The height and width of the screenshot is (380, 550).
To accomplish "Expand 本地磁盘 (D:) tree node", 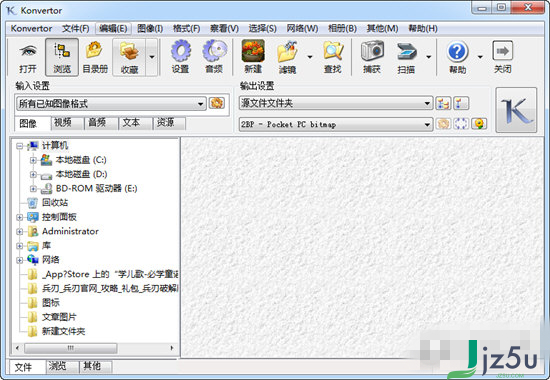I will click(x=33, y=174).
